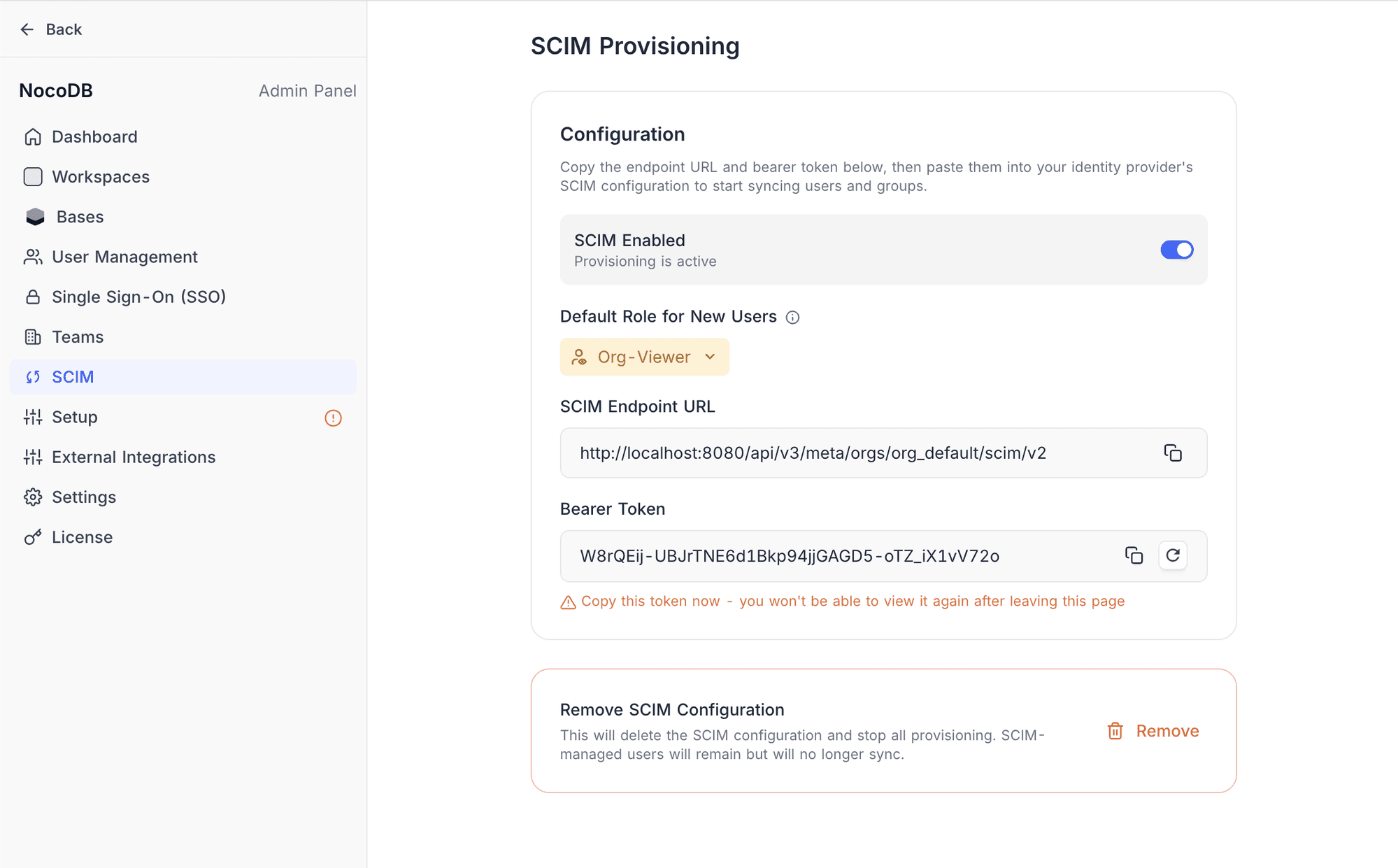The height and width of the screenshot is (868, 1398).
Task: Select the Settings gear icon
Action: pyautogui.click(x=32, y=497)
